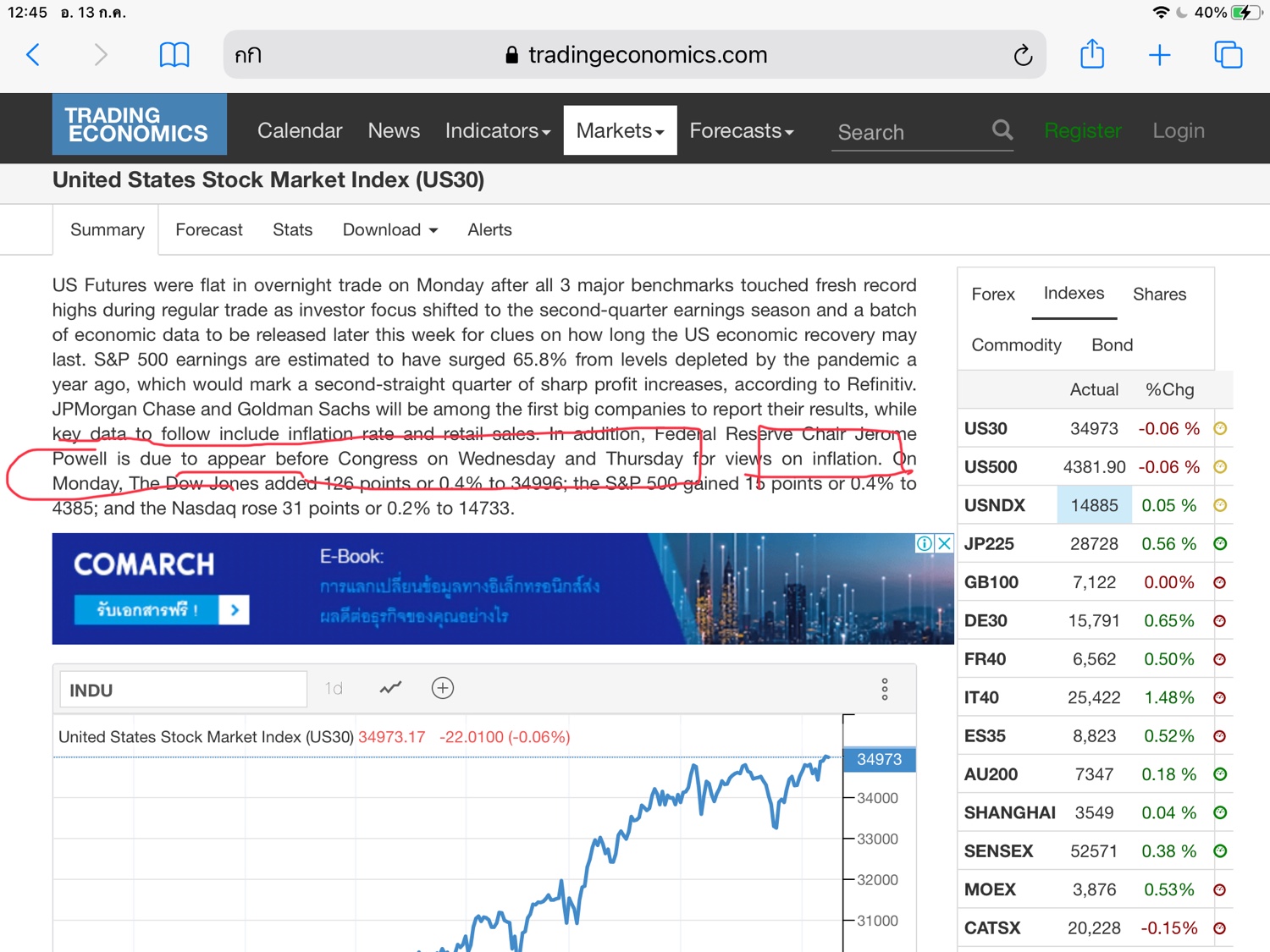
Task: Open the US500 index link
Action: [x=991, y=467]
